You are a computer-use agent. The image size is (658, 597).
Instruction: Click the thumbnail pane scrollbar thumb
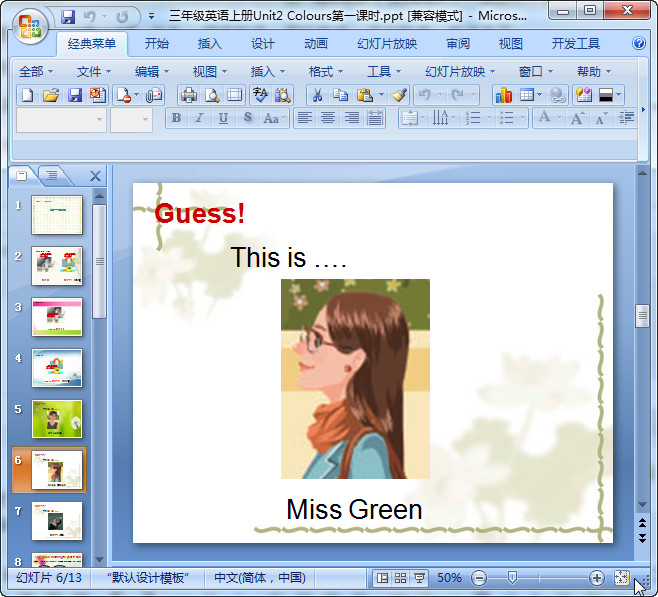tap(99, 262)
